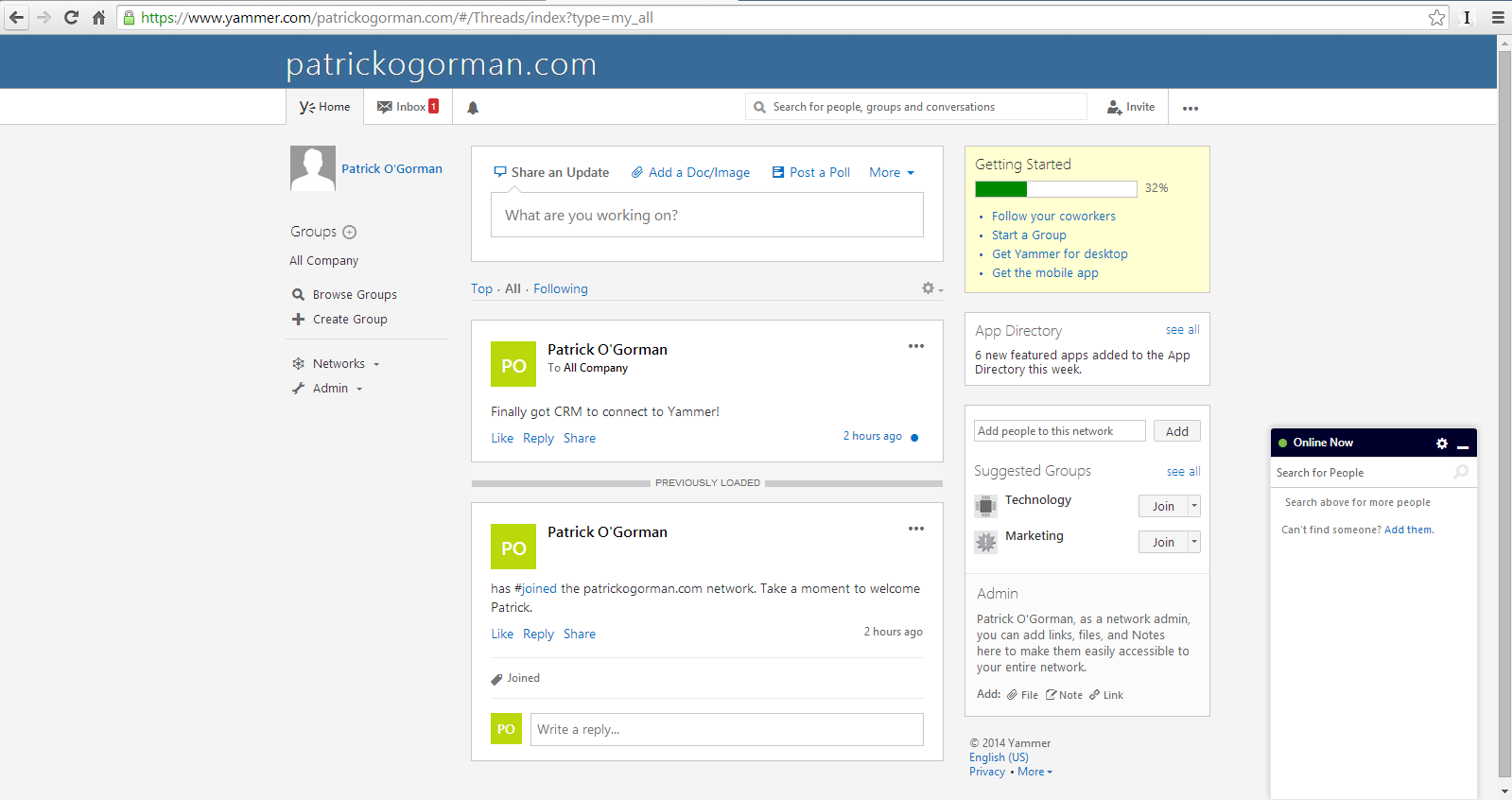Click search for people, groups, conversations box
The image size is (1512, 800).
click(916, 107)
